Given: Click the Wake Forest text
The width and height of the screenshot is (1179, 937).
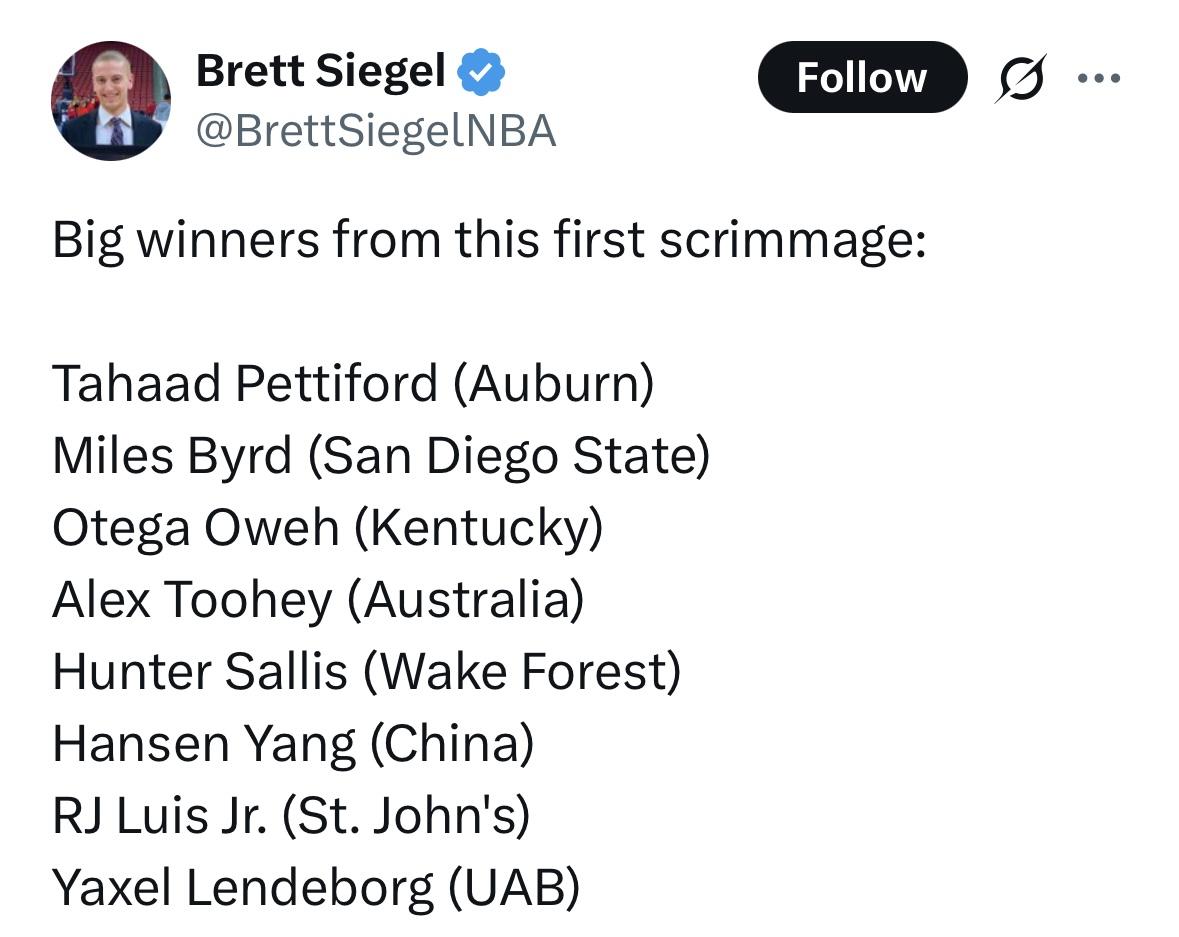Looking at the screenshot, I should 521,672.
